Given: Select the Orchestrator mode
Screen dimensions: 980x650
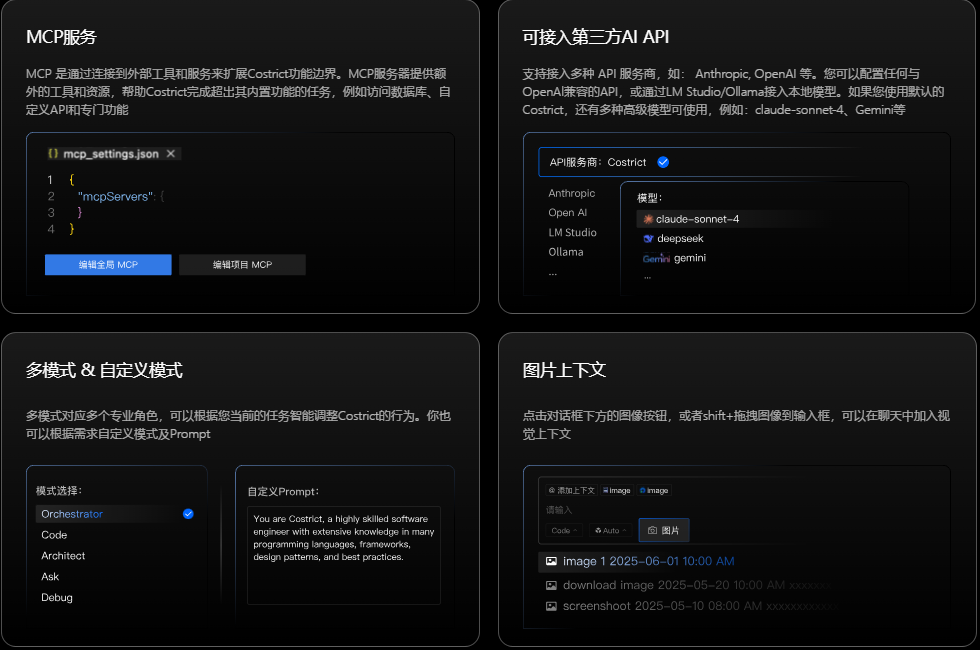Looking at the screenshot, I should (116, 514).
